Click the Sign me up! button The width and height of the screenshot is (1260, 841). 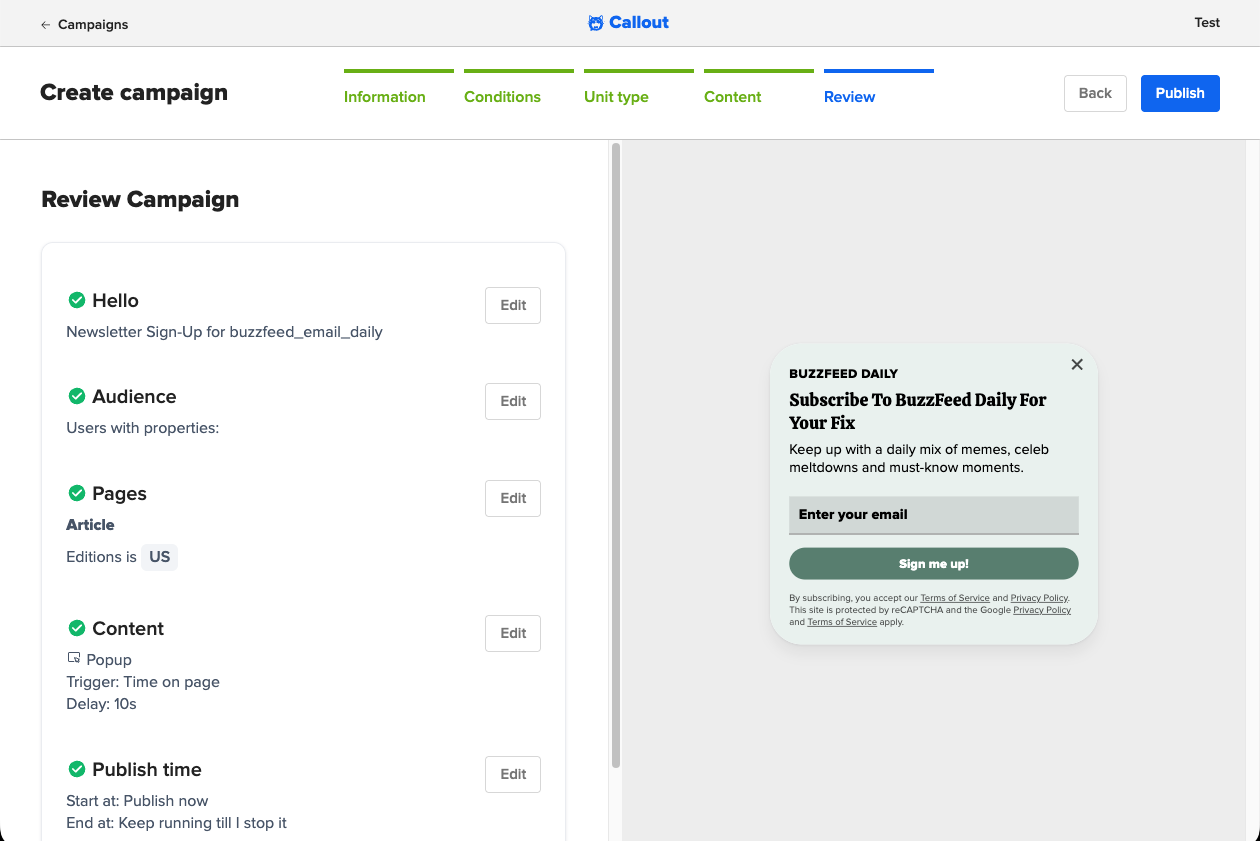click(934, 564)
